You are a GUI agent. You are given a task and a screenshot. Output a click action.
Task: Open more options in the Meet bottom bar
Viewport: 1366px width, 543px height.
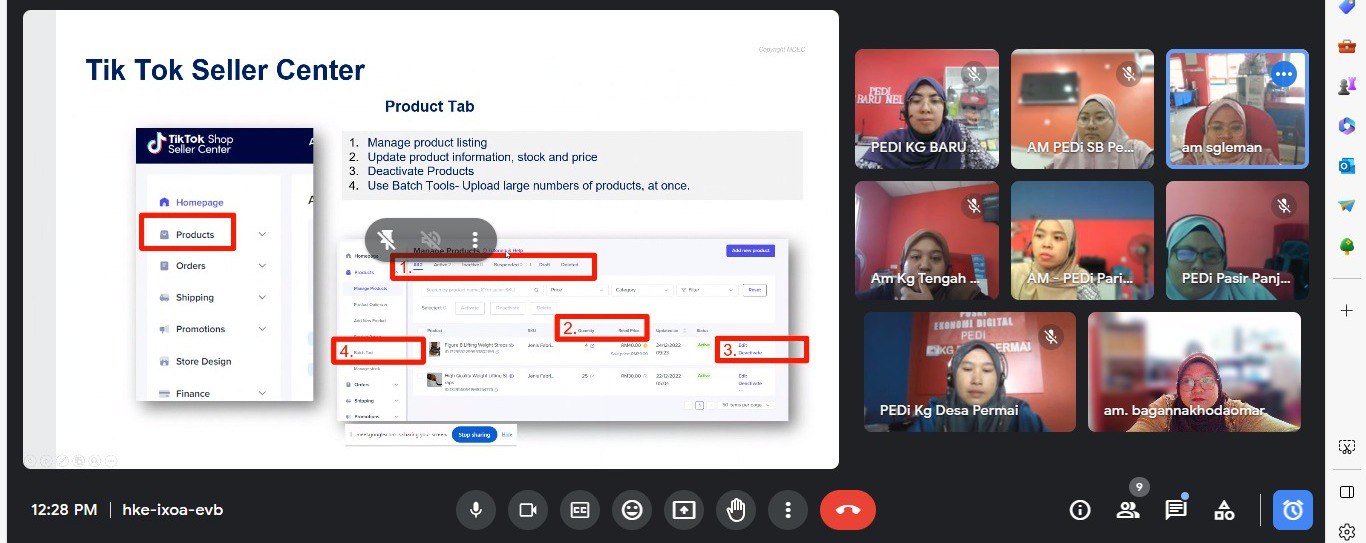click(788, 510)
